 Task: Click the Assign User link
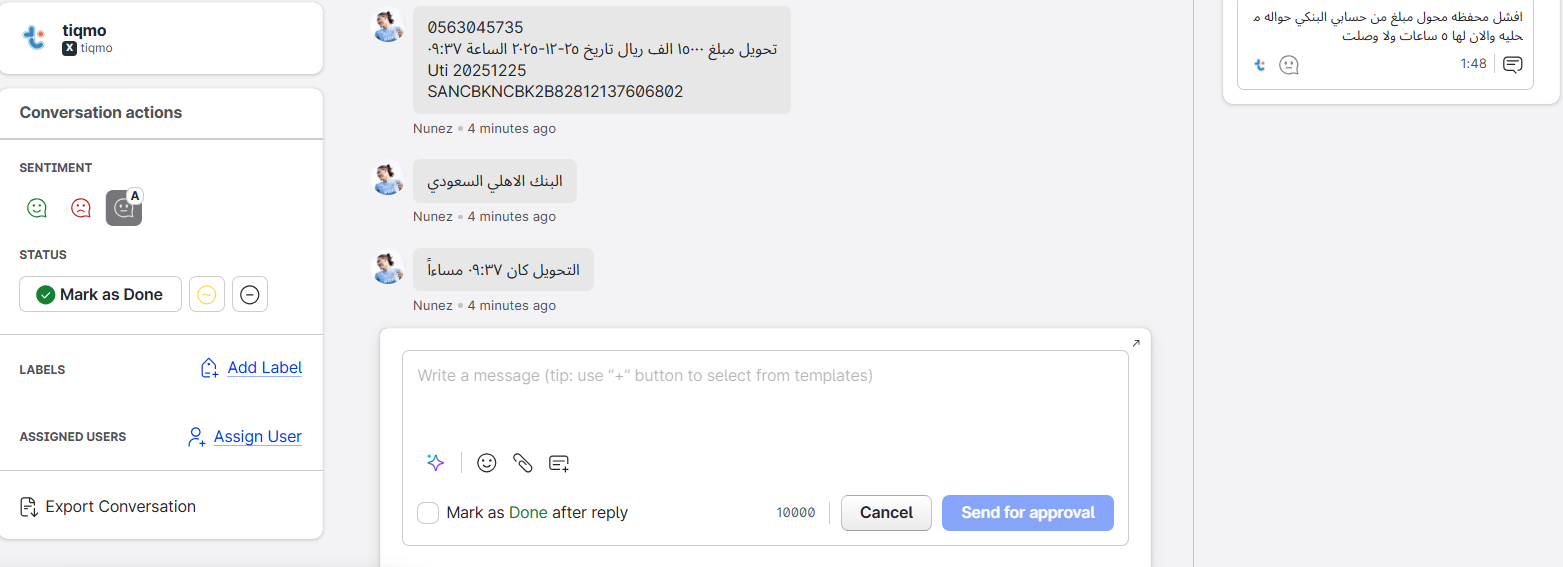[x=257, y=437]
